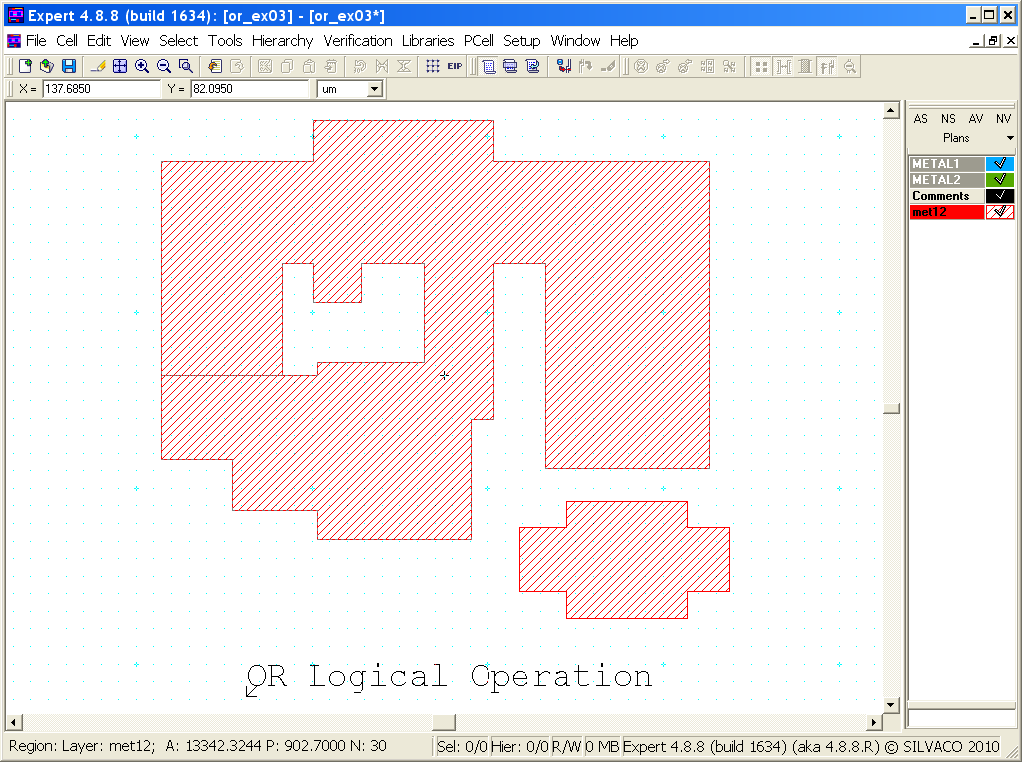Click the Zoom In magnifier icon
Viewport: 1022px width, 762px height.
click(142, 66)
